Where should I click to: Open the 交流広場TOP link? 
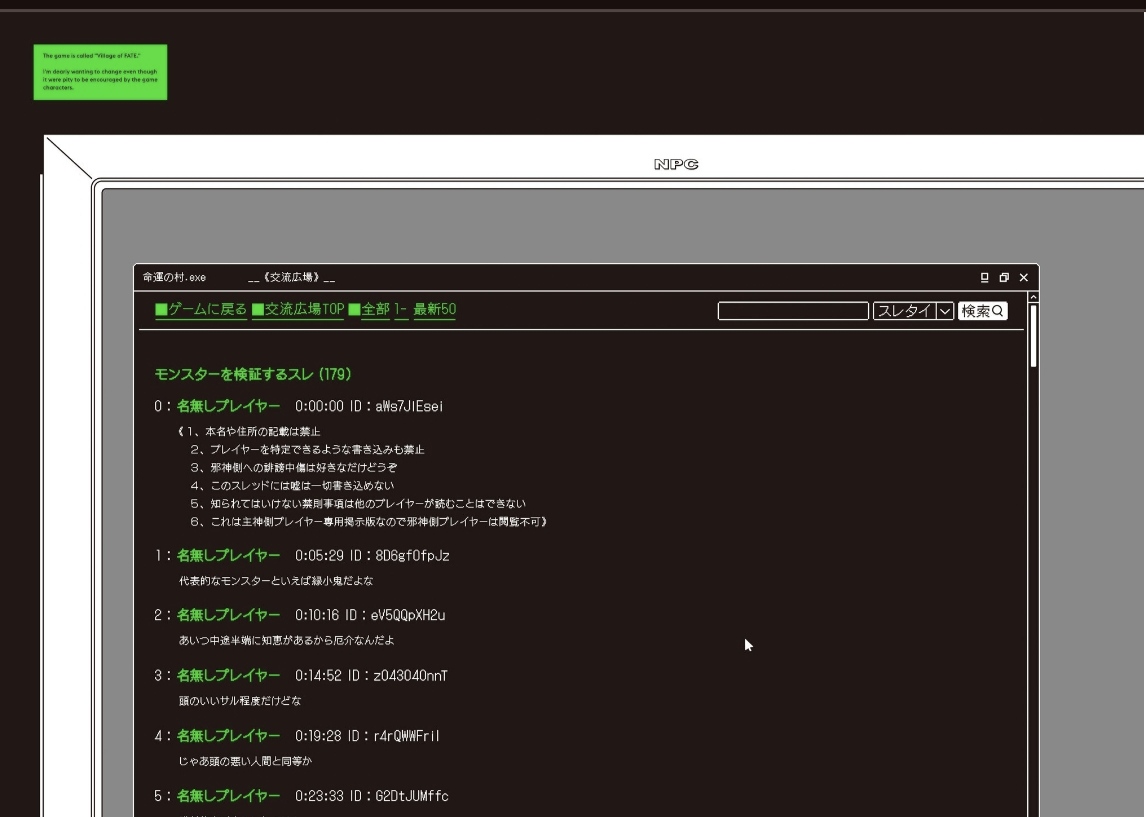[297, 309]
